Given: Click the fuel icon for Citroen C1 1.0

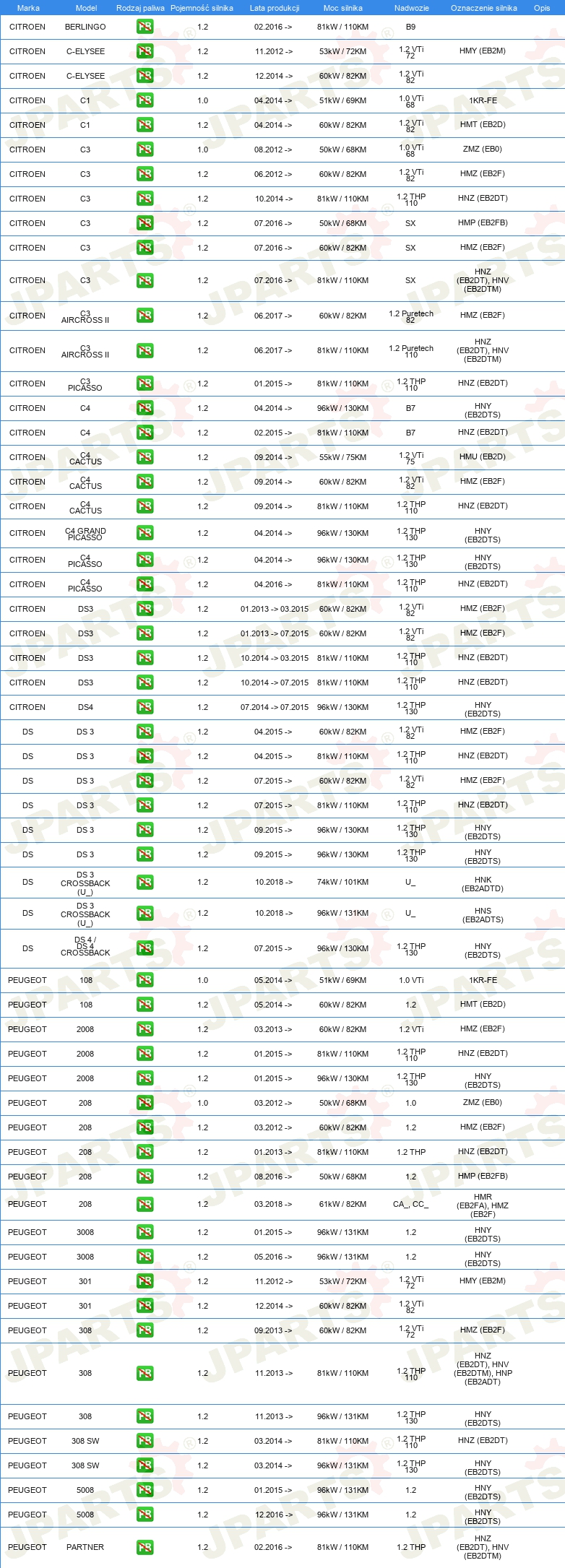Looking at the screenshot, I should 145,100.
